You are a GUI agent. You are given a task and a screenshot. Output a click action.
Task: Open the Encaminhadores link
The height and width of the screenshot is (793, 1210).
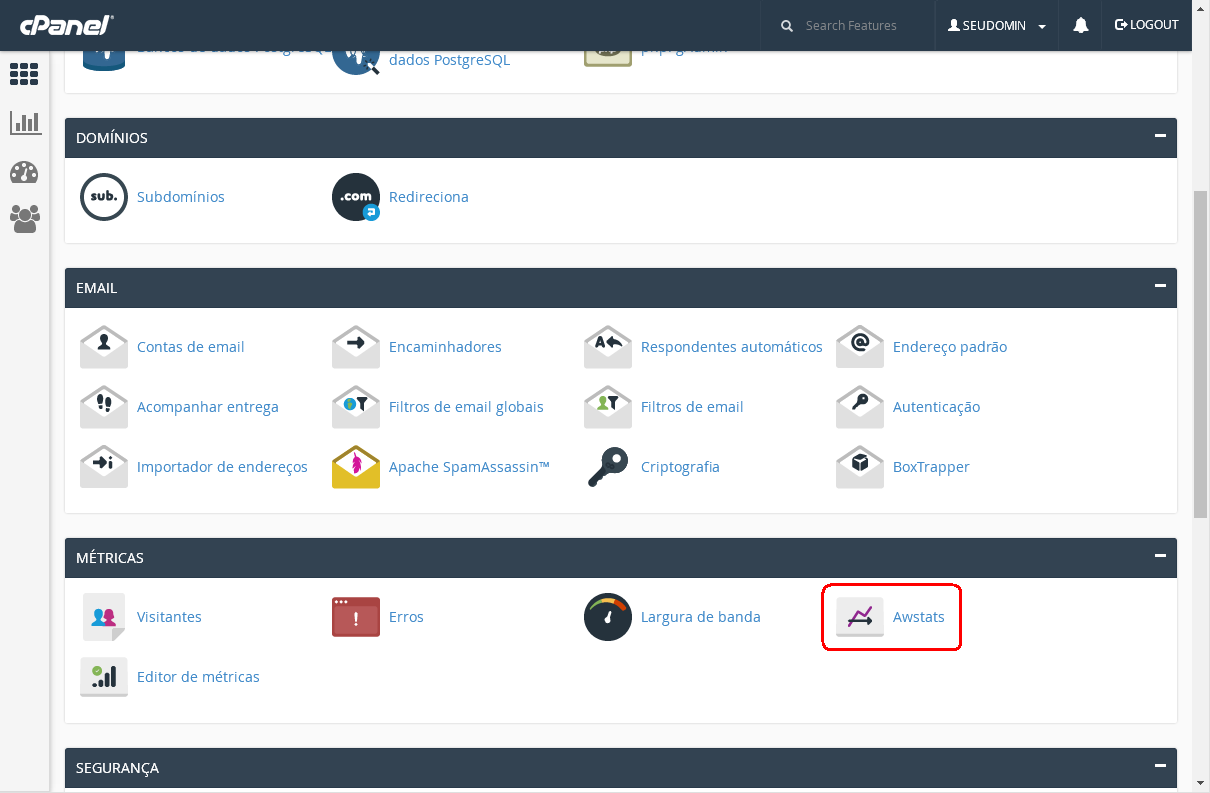(x=445, y=347)
